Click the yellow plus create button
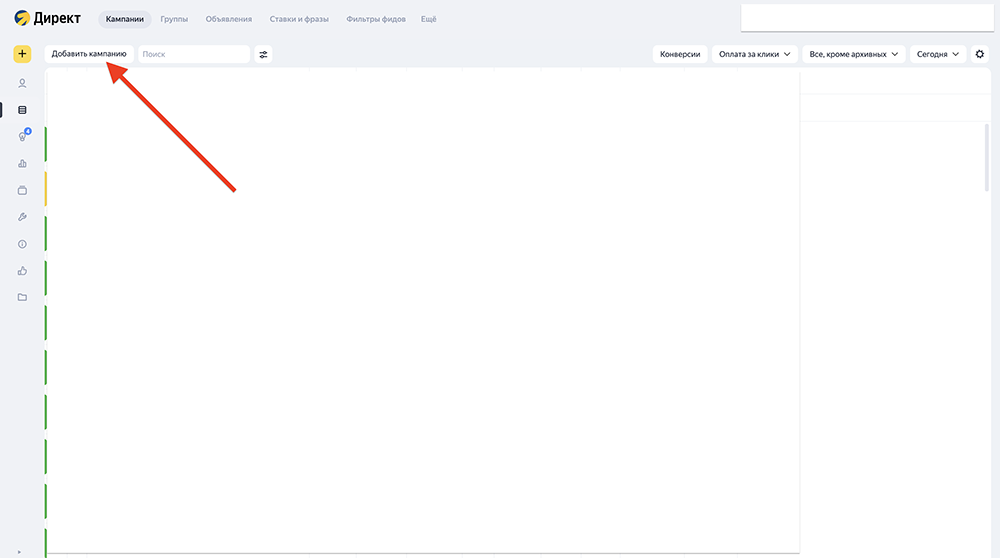1000x558 pixels. pos(22,54)
